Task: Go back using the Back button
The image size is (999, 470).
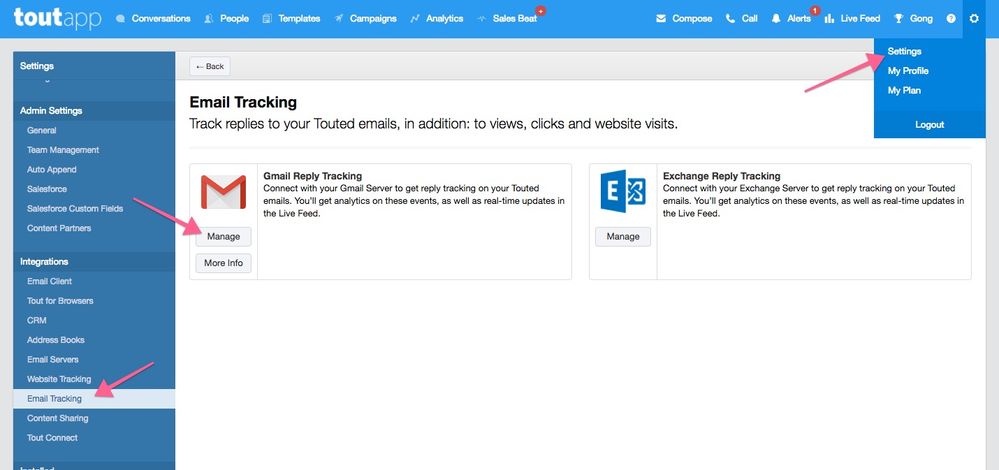Action: (x=210, y=66)
